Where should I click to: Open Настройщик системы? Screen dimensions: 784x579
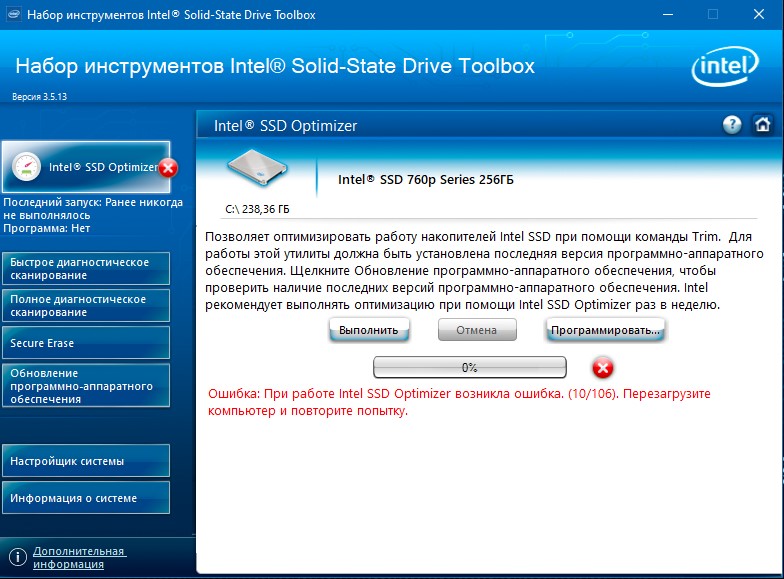pyautogui.click(x=86, y=460)
